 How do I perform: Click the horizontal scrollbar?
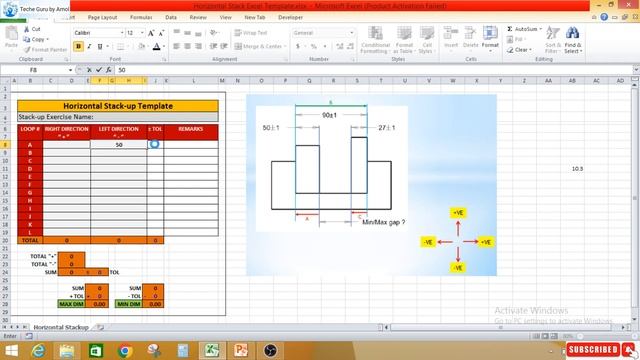coord(500,327)
